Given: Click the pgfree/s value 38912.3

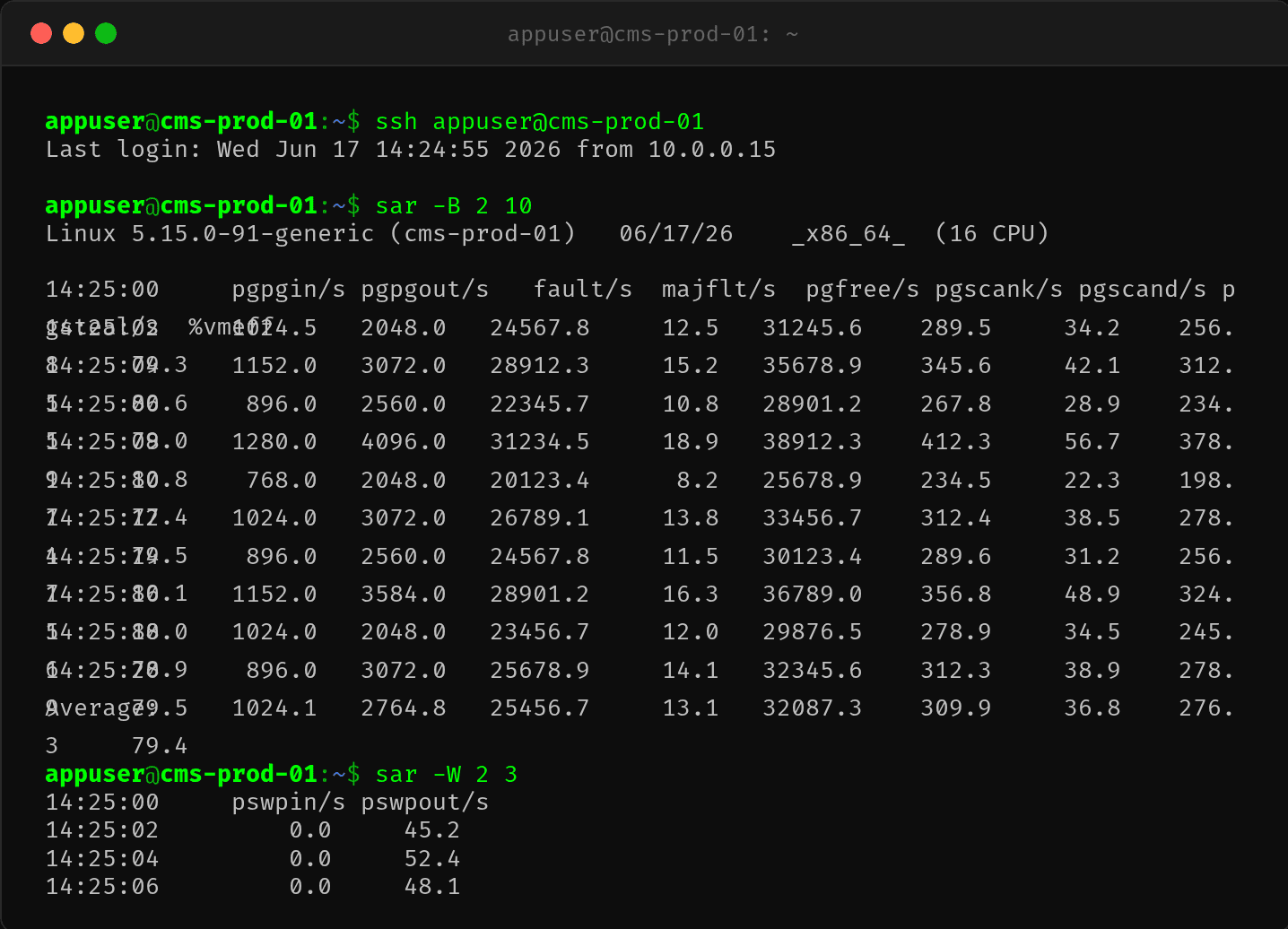Looking at the screenshot, I should [813, 441].
